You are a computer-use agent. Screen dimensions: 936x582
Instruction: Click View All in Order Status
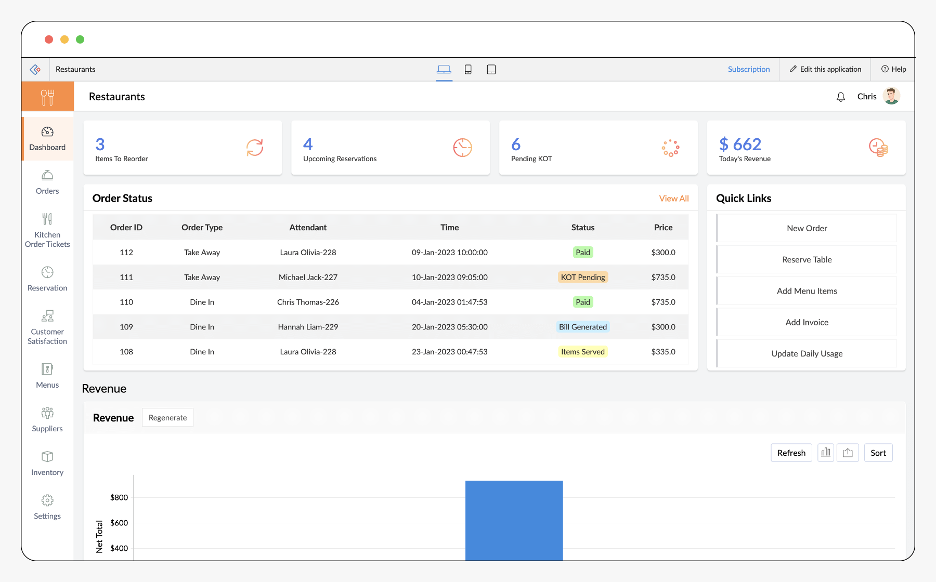click(x=673, y=198)
